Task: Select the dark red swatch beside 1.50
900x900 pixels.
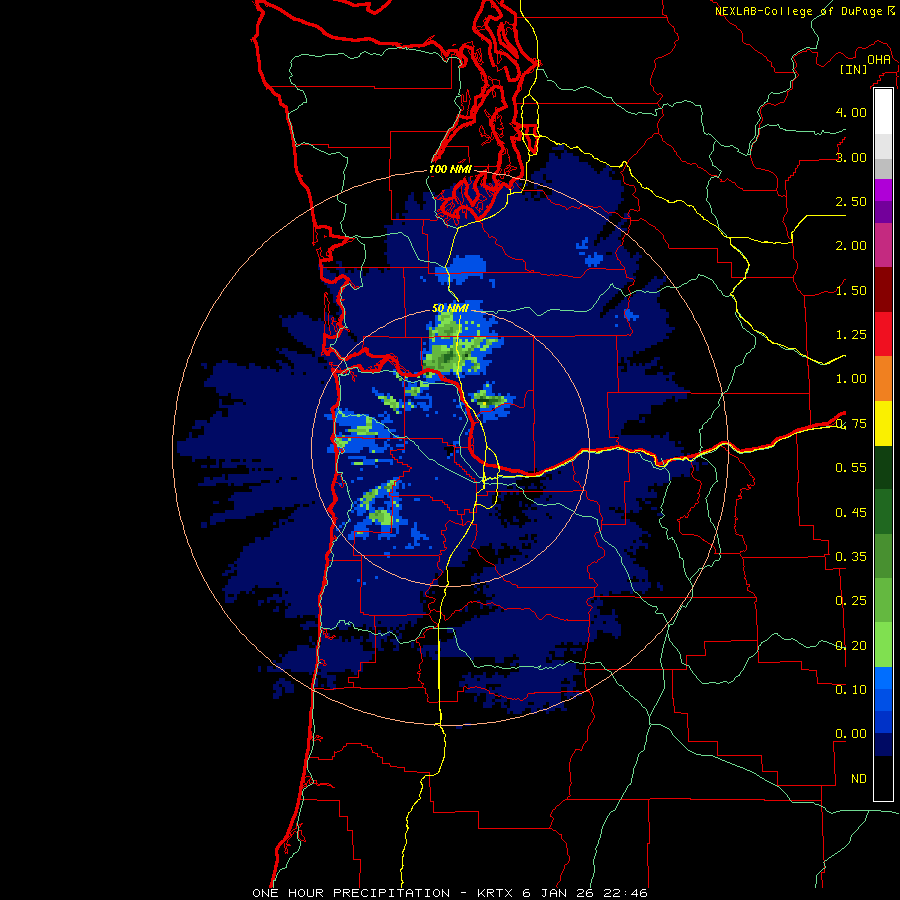Action: point(883,289)
